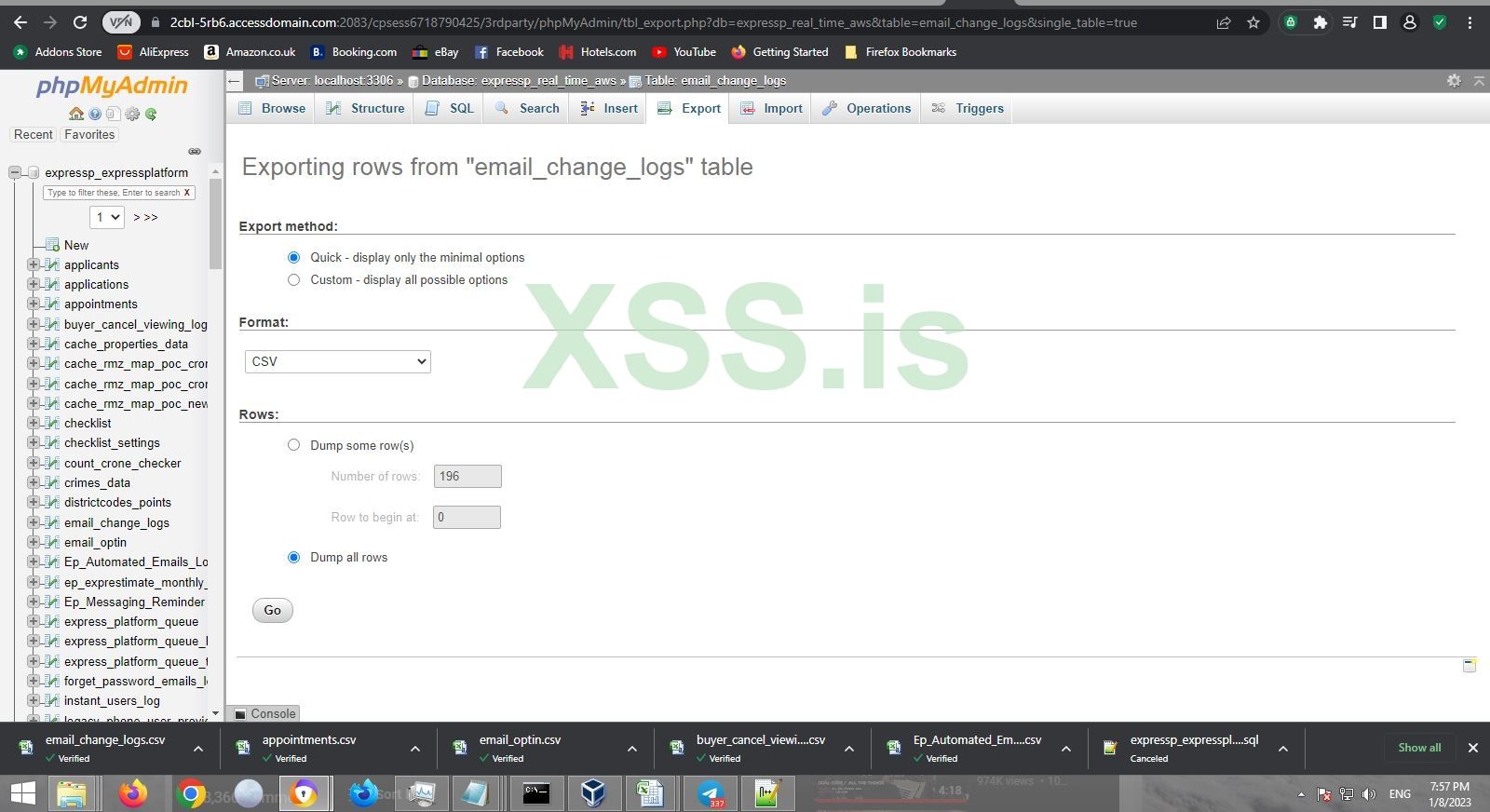
Task: Click the Favorites tab in sidebar
Action: pos(89,134)
